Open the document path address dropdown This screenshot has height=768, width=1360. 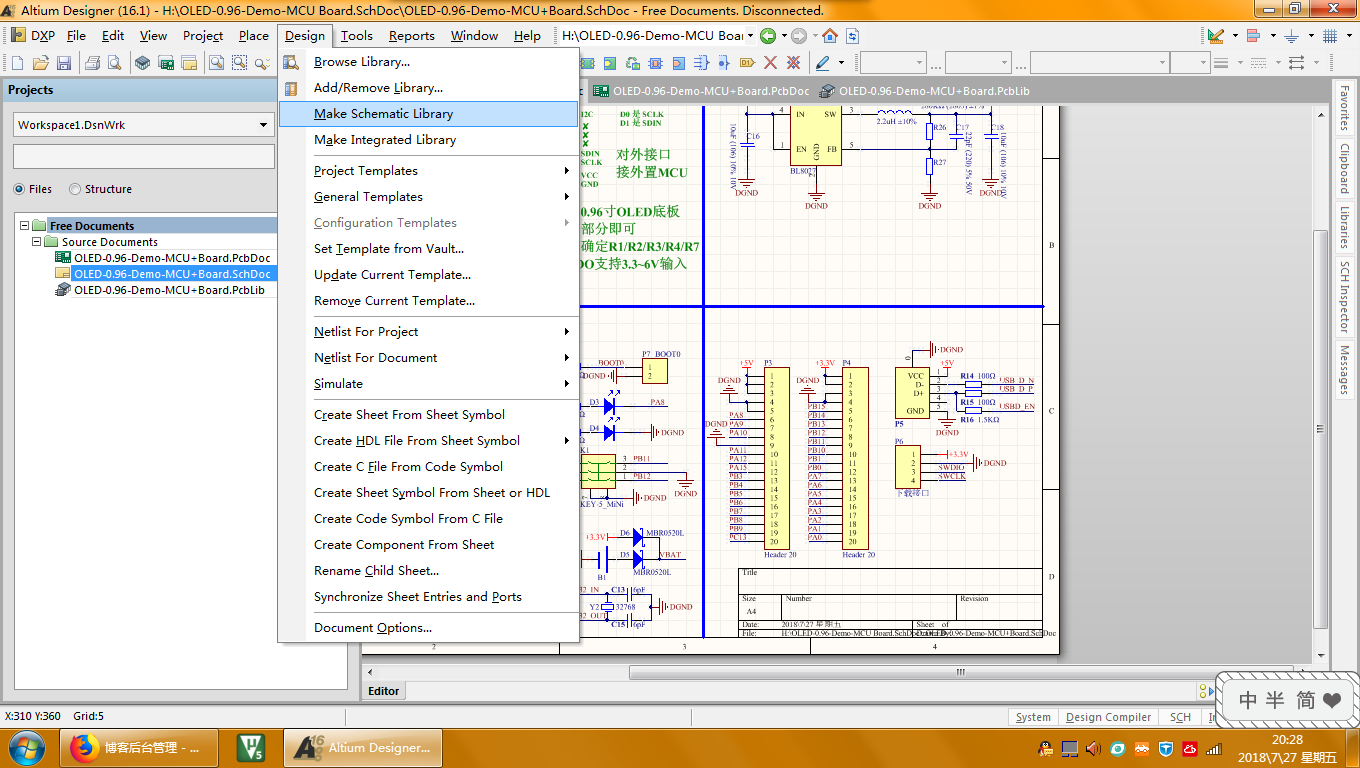[750, 36]
